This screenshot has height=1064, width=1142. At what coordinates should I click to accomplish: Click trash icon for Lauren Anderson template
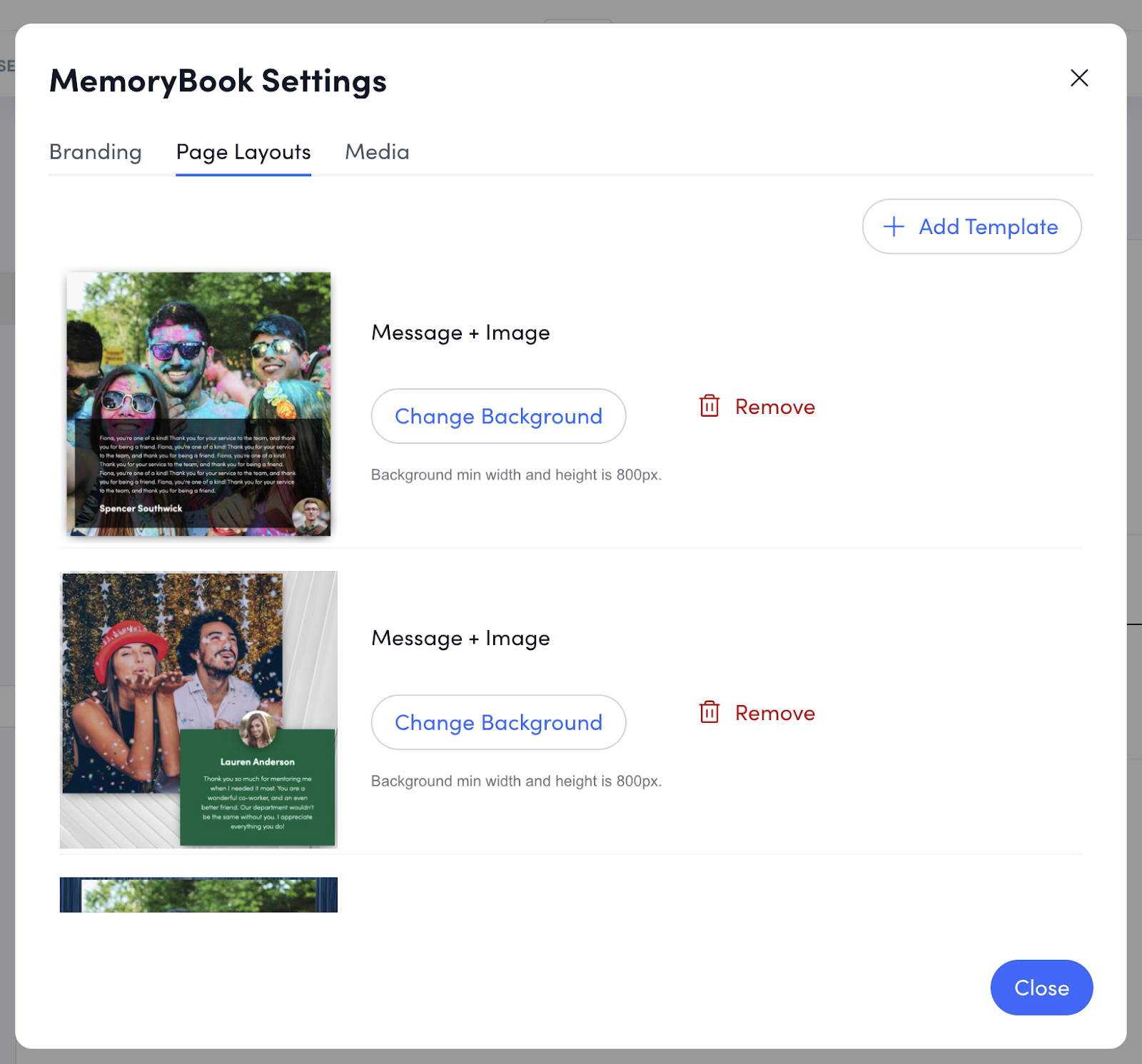tap(709, 712)
